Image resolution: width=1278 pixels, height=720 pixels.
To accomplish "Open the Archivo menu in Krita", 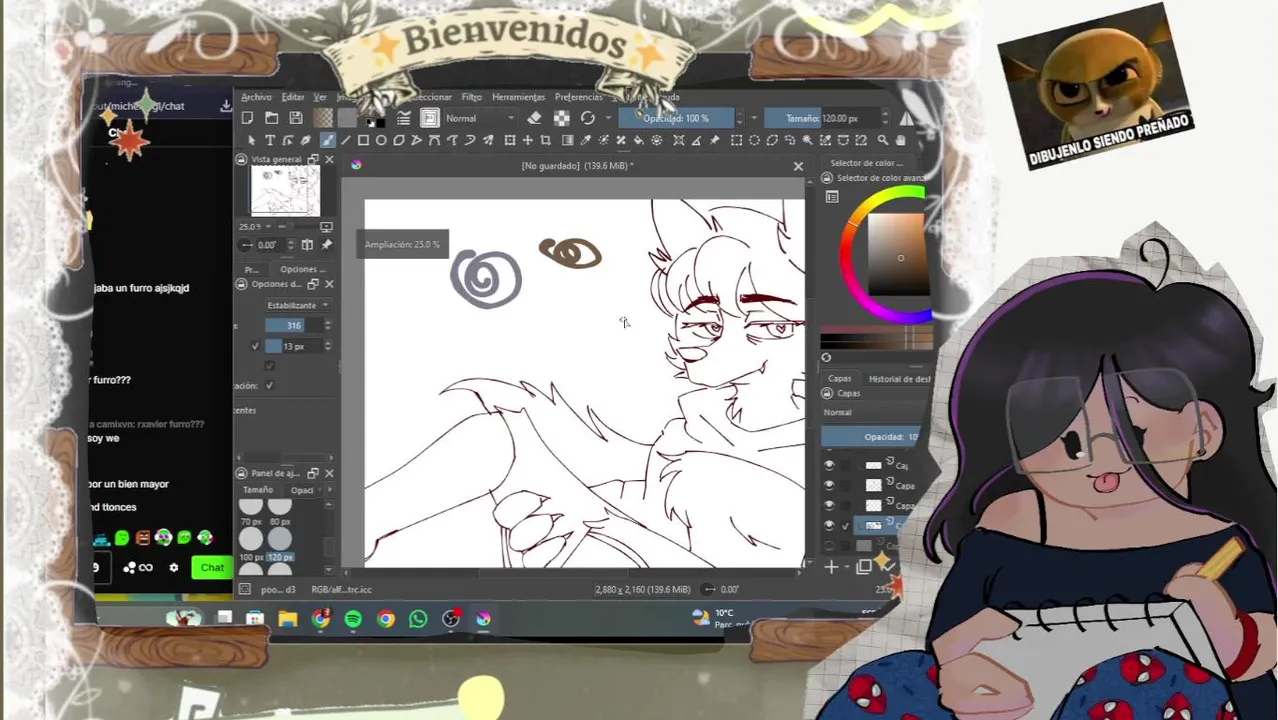I will click(x=256, y=97).
